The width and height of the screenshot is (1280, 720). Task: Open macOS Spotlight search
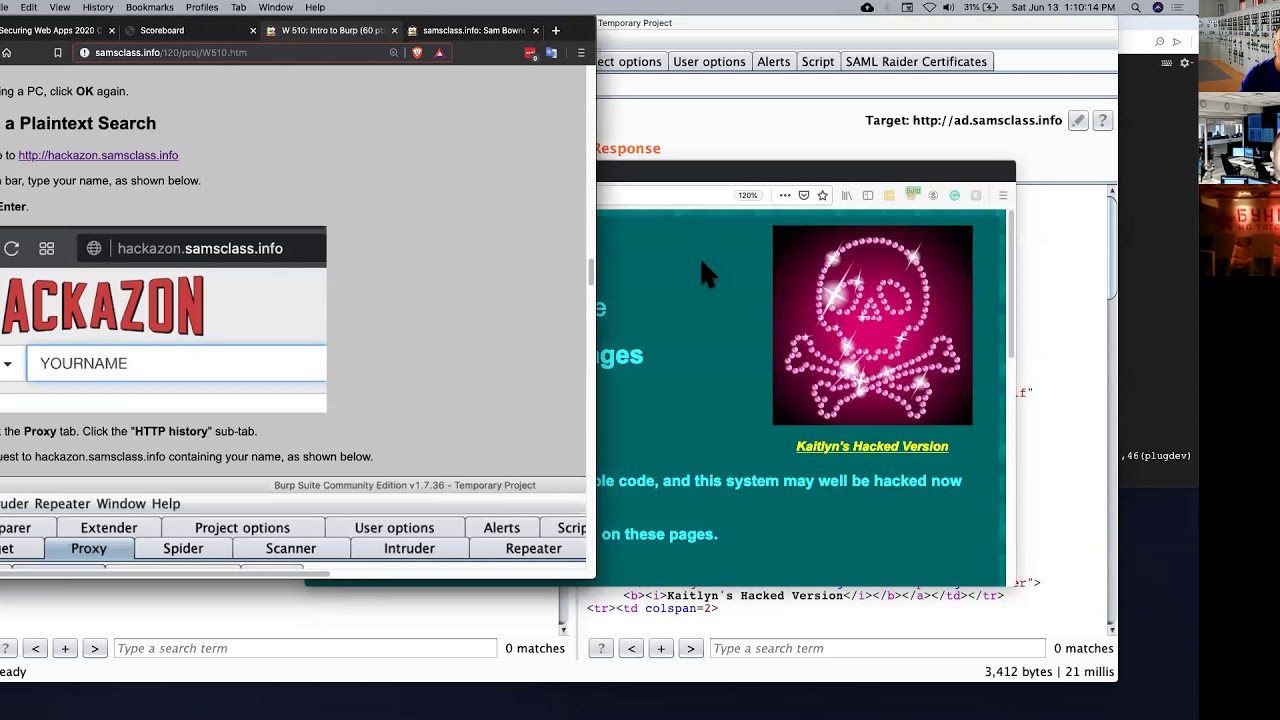click(1136, 8)
